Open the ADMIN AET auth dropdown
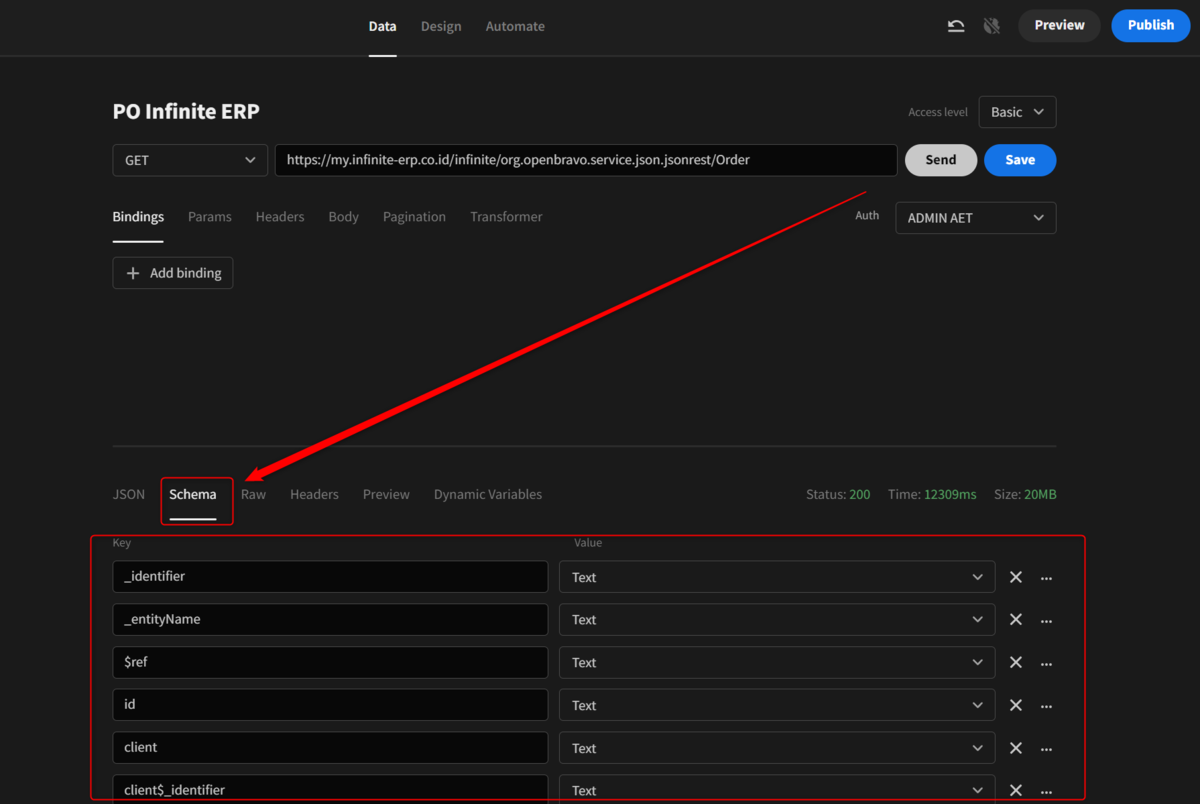Image resolution: width=1200 pixels, height=804 pixels. (975, 218)
